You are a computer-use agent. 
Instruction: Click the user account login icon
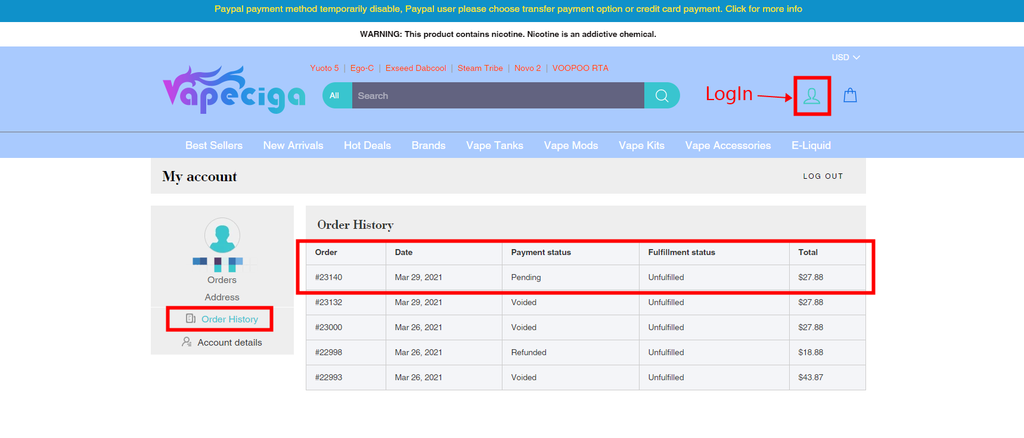(812, 96)
